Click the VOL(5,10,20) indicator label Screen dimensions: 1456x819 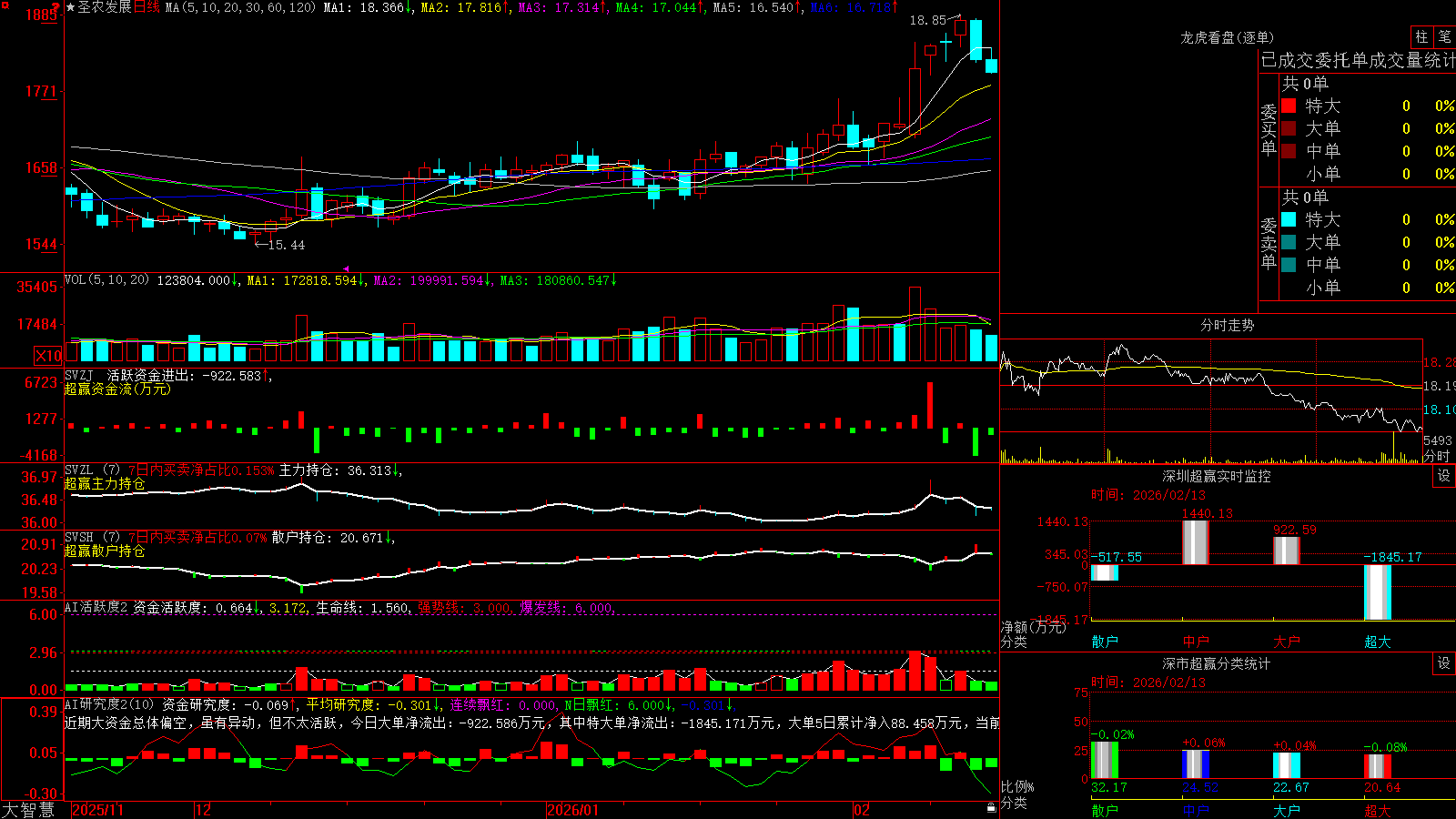pyautogui.click(x=106, y=280)
